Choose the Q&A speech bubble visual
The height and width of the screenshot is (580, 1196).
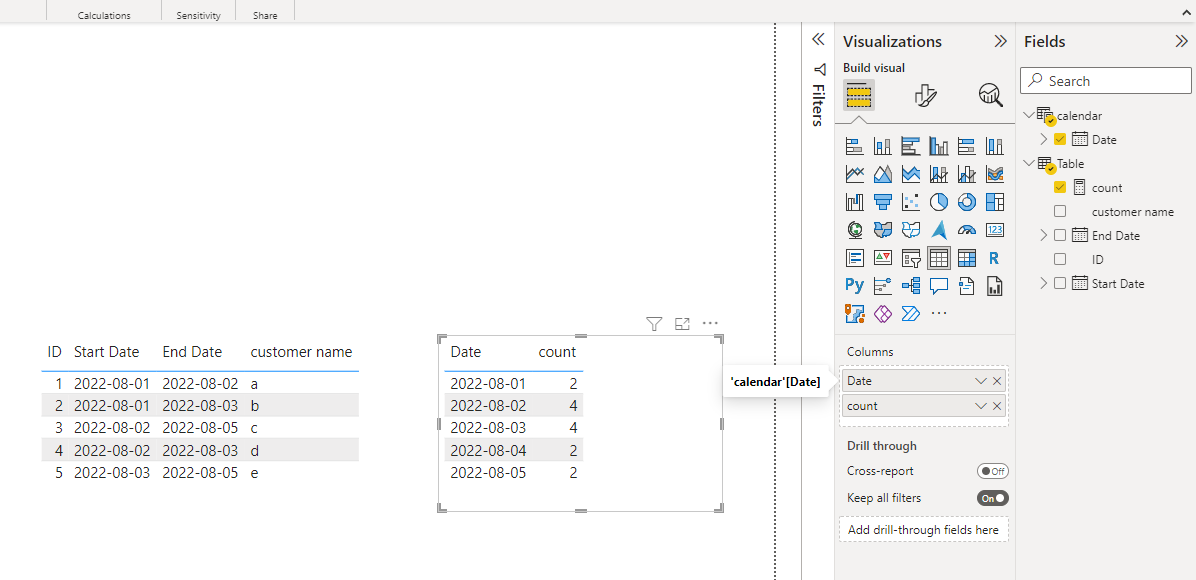(x=939, y=286)
